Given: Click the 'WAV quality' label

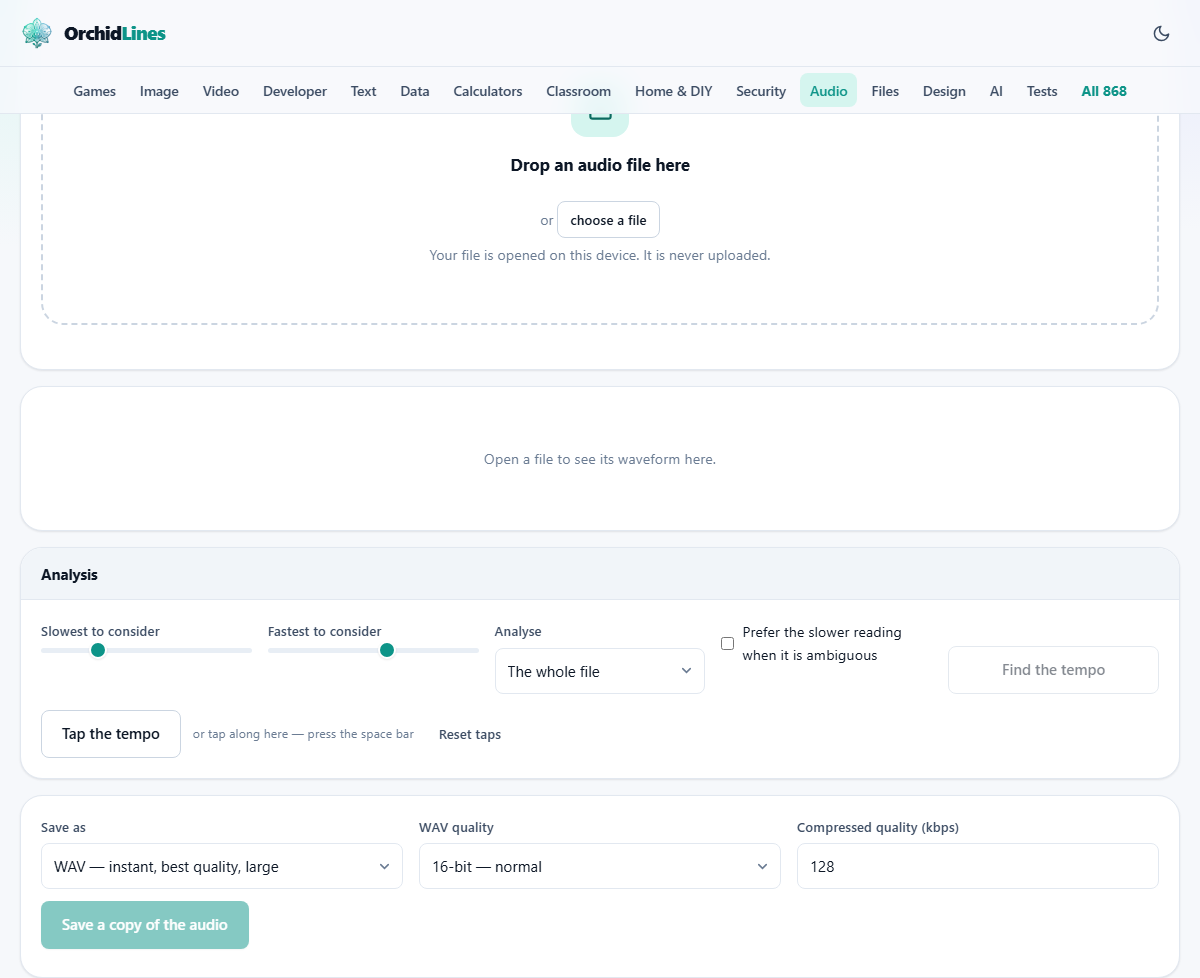Looking at the screenshot, I should [x=456, y=827].
